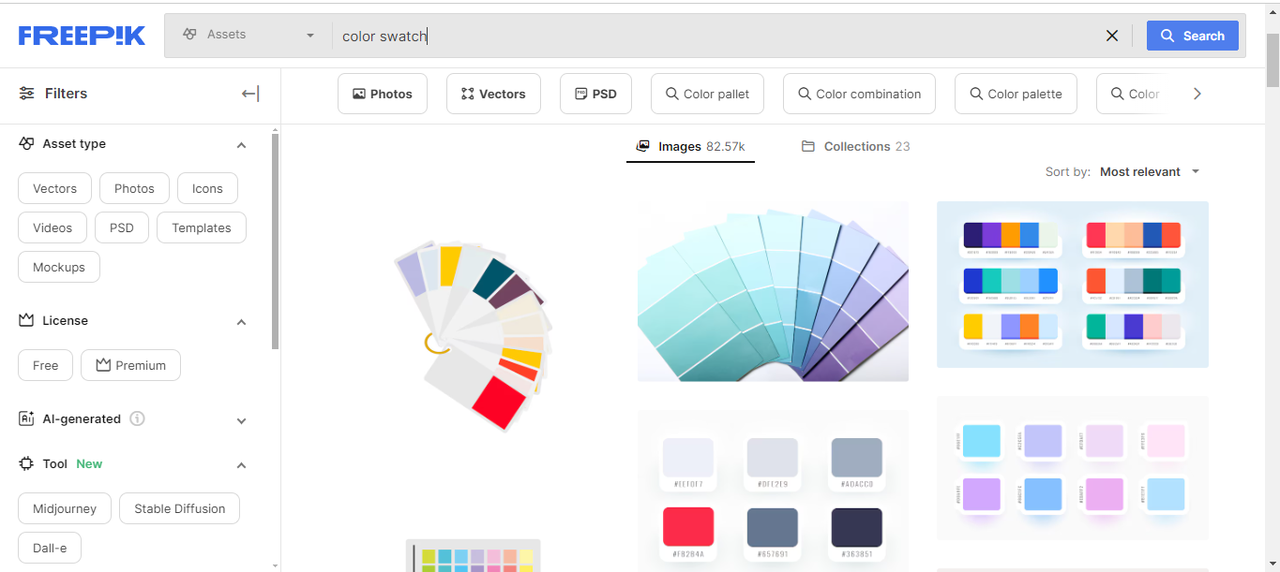Search related term Color pallet
The height and width of the screenshot is (572, 1280).
pos(707,94)
